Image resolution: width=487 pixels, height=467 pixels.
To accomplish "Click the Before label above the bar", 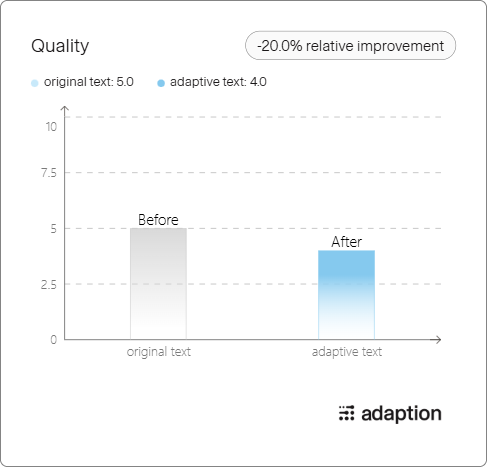I will [158, 220].
